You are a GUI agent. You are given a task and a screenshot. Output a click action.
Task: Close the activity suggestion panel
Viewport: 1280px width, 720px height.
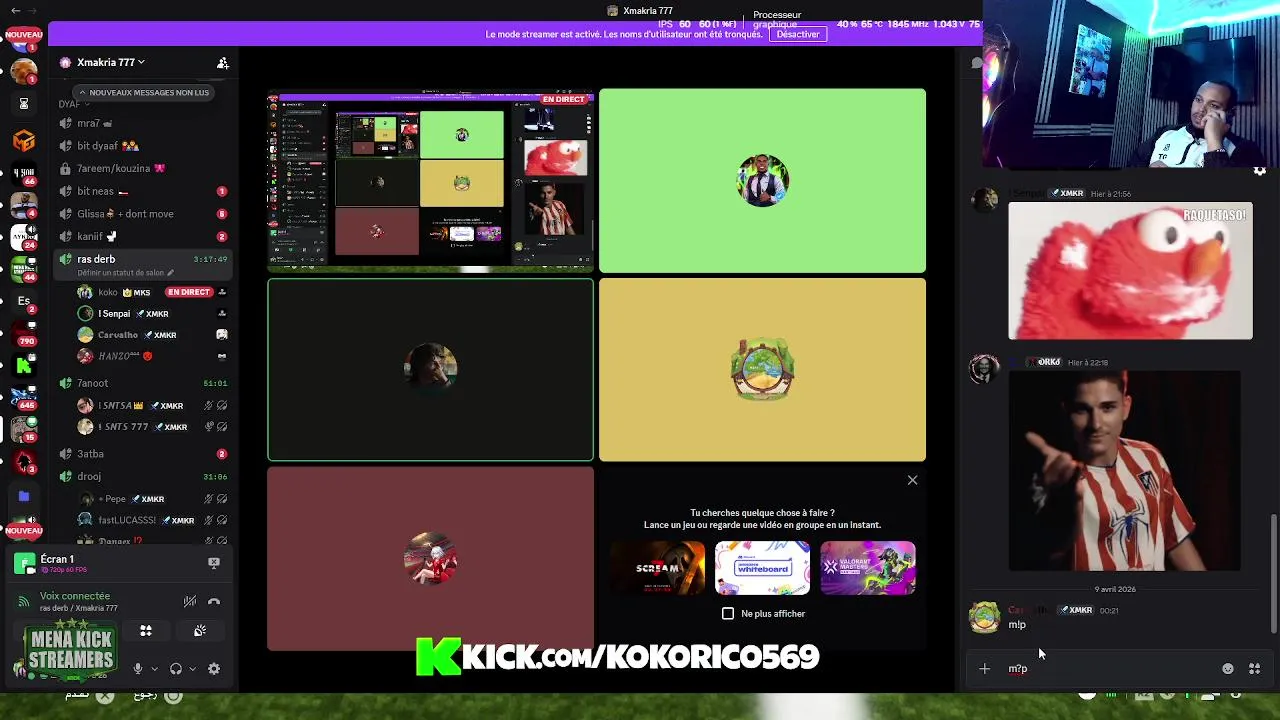[x=912, y=480]
